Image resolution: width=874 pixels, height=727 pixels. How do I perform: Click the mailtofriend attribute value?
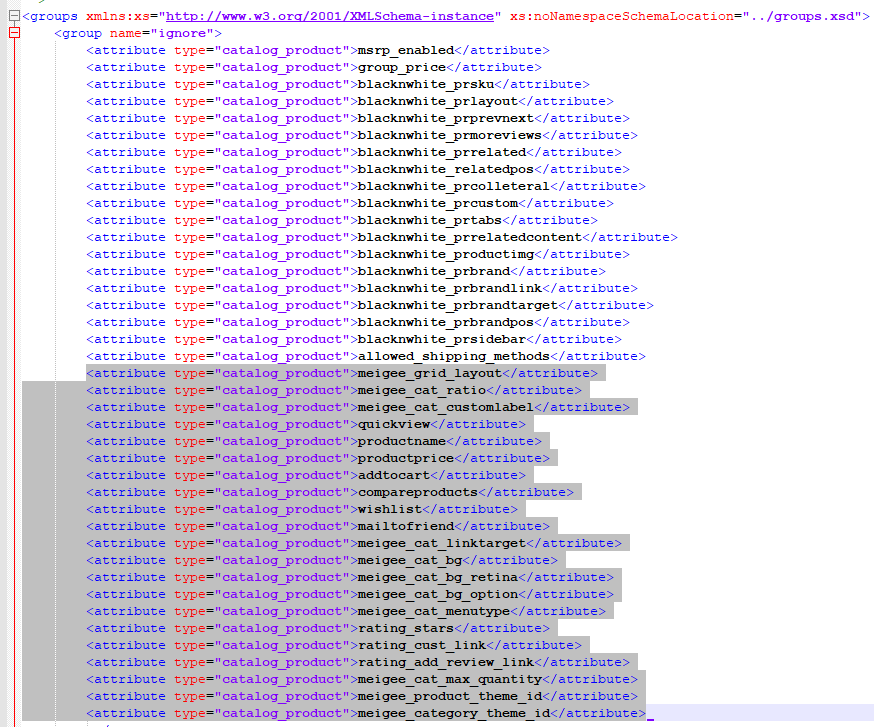(x=406, y=526)
